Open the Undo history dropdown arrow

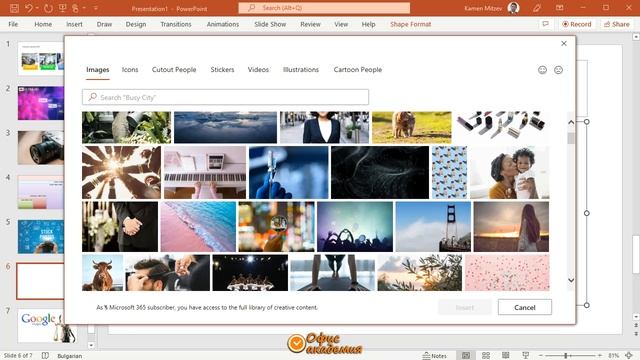click(x=37, y=8)
